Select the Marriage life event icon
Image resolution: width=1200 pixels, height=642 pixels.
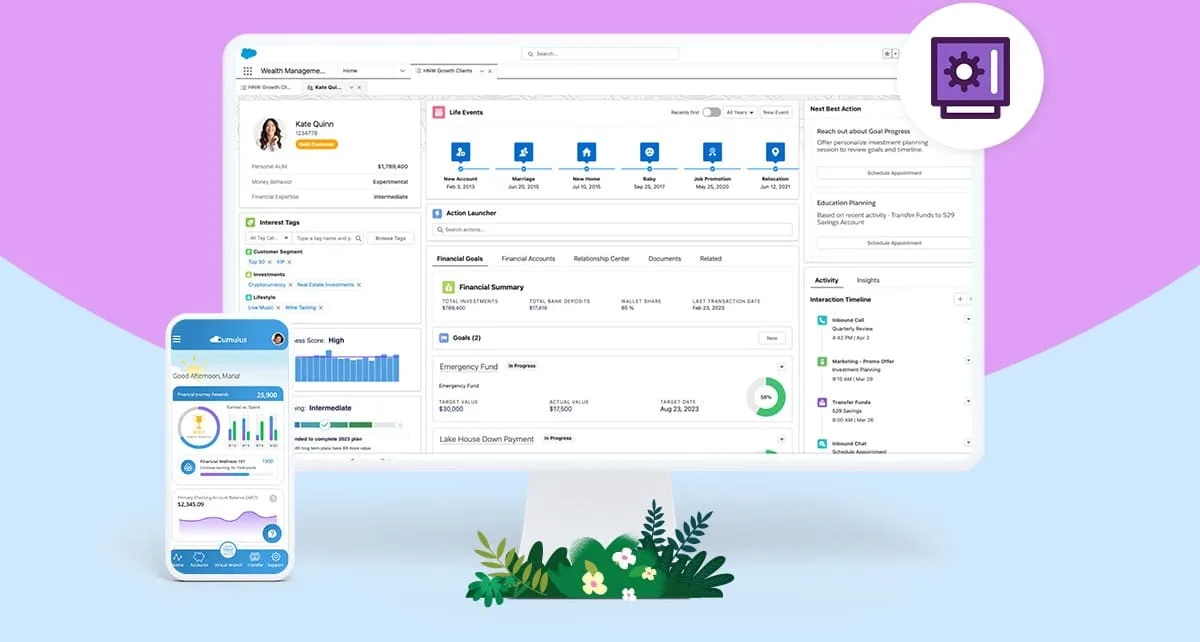[x=523, y=152]
